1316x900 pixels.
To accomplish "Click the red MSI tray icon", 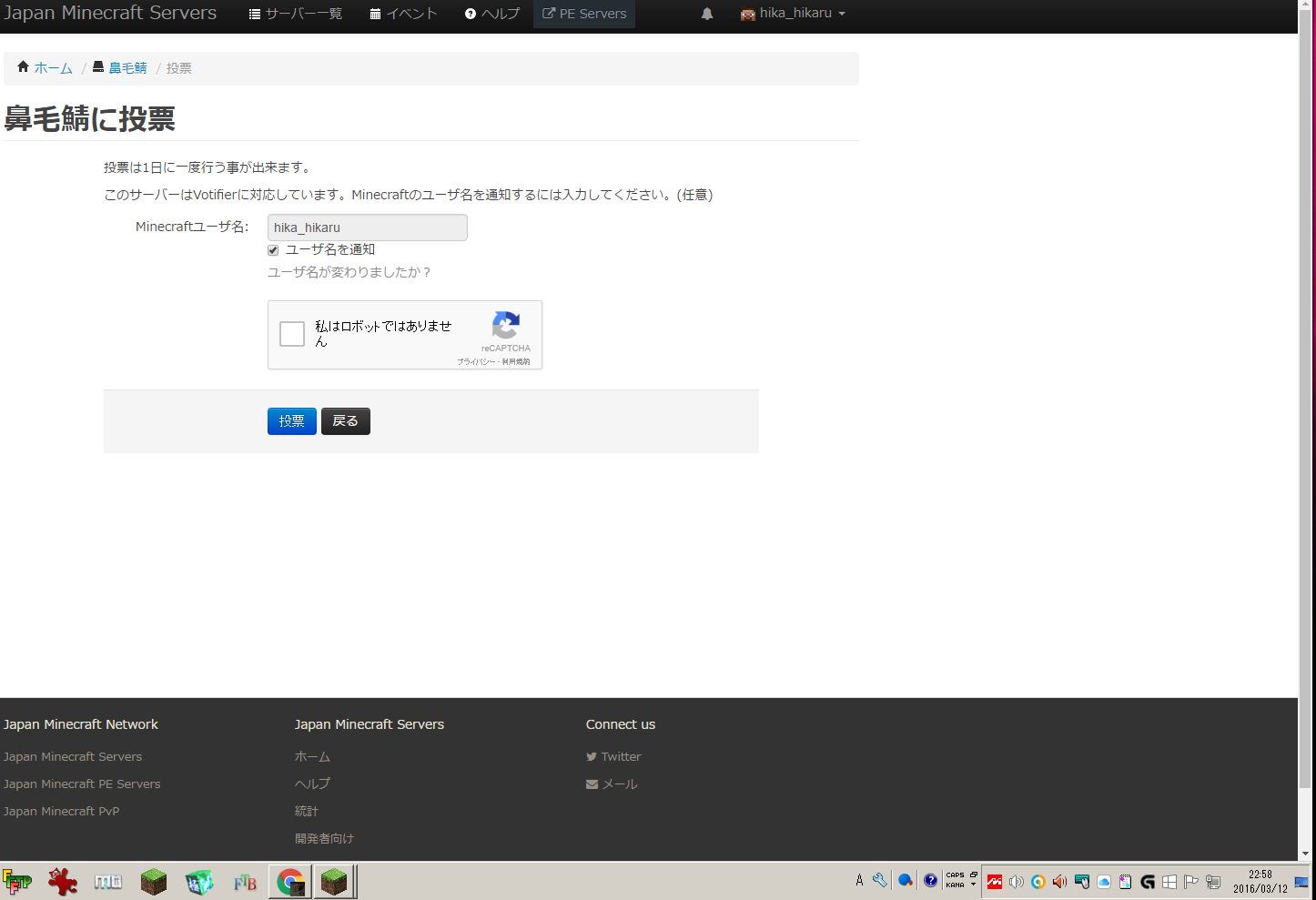I will click(995, 881).
